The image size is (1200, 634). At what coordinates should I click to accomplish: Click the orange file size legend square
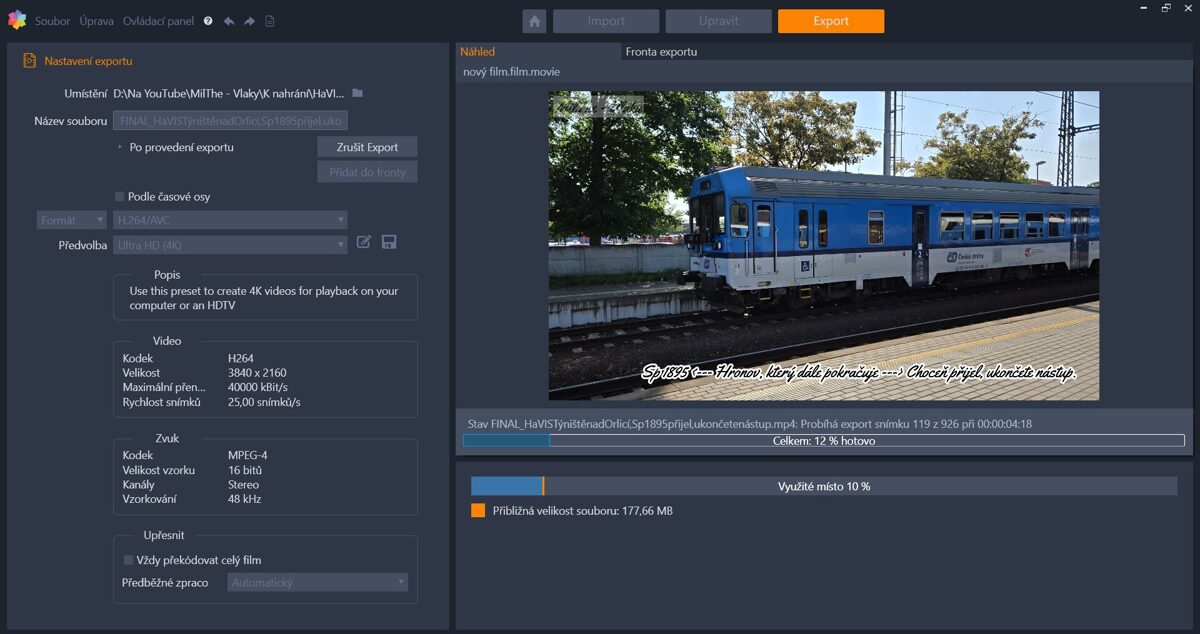[x=478, y=510]
